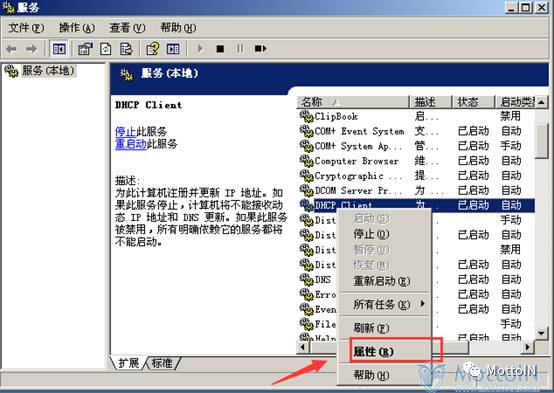Select the Computer Browser row name
The image size is (554, 393).
tap(356, 161)
